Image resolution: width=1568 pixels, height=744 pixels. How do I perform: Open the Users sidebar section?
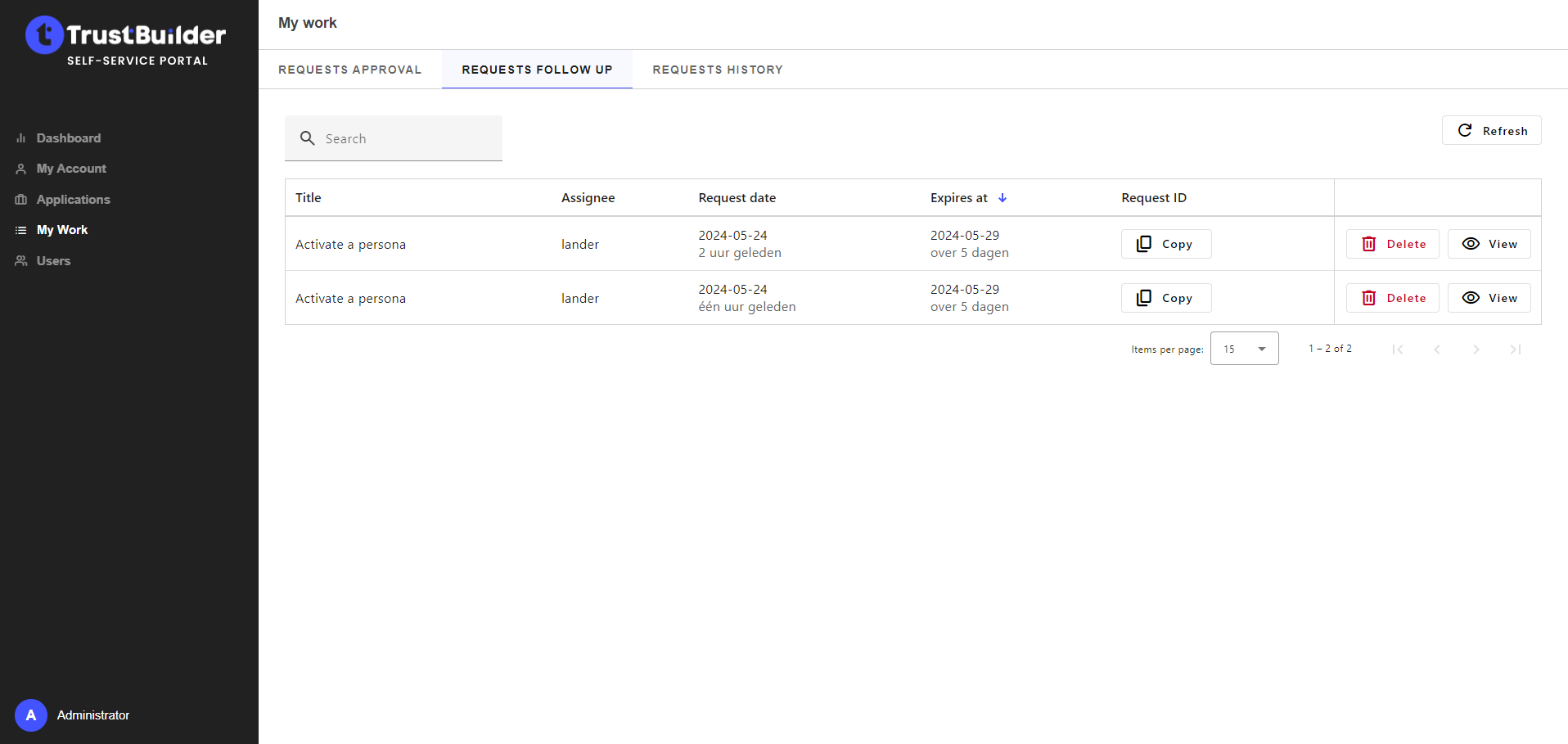click(53, 261)
